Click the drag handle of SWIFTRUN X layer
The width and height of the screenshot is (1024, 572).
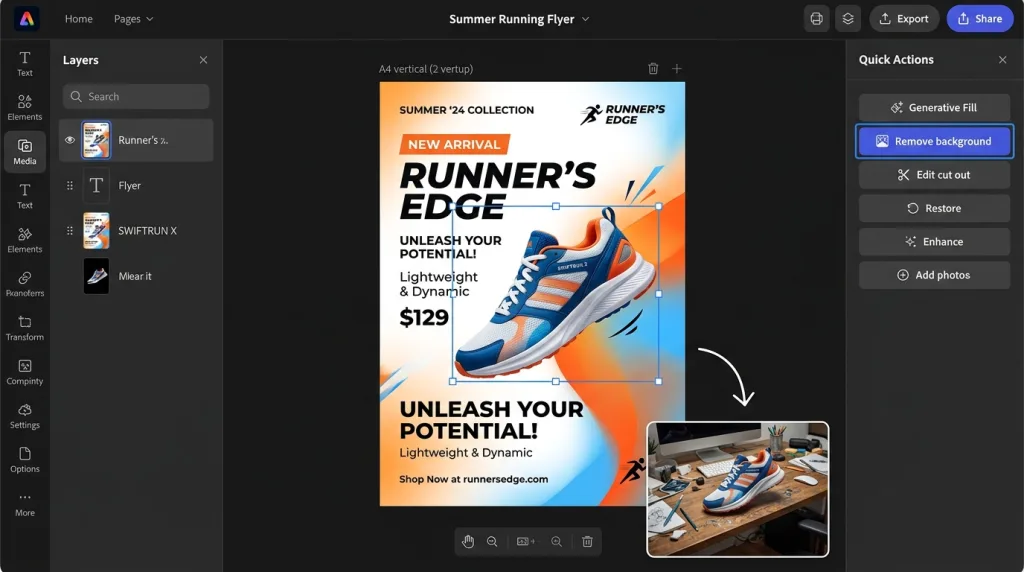click(x=70, y=230)
